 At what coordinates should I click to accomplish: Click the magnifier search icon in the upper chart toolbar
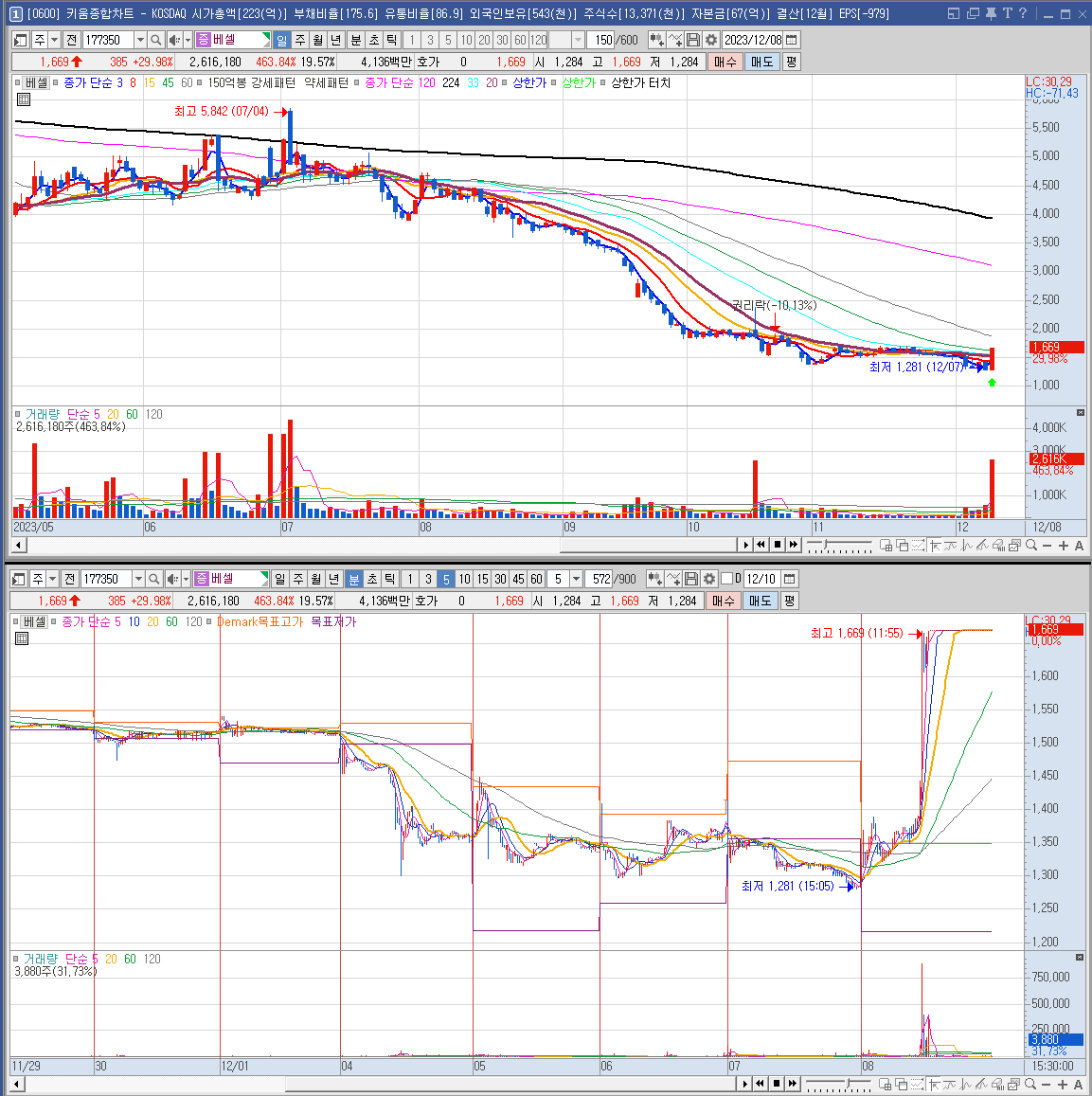pos(156,41)
